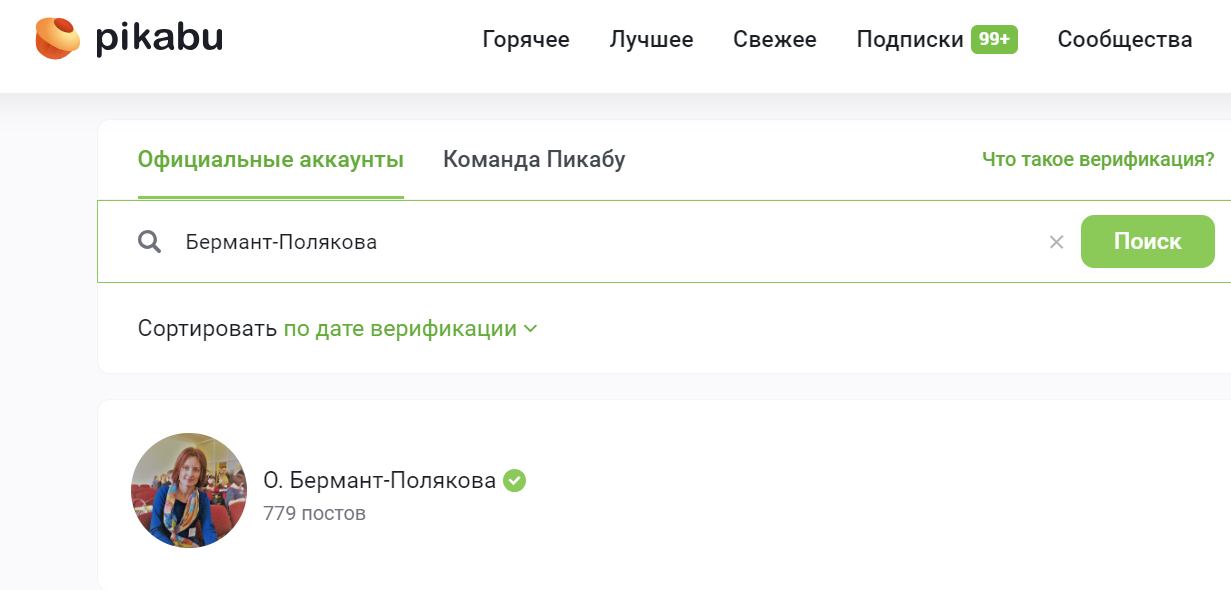1231x590 pixels.
Task: Open Подписки from the top menu
Action: pyautogui.click(x=910, y=40)
